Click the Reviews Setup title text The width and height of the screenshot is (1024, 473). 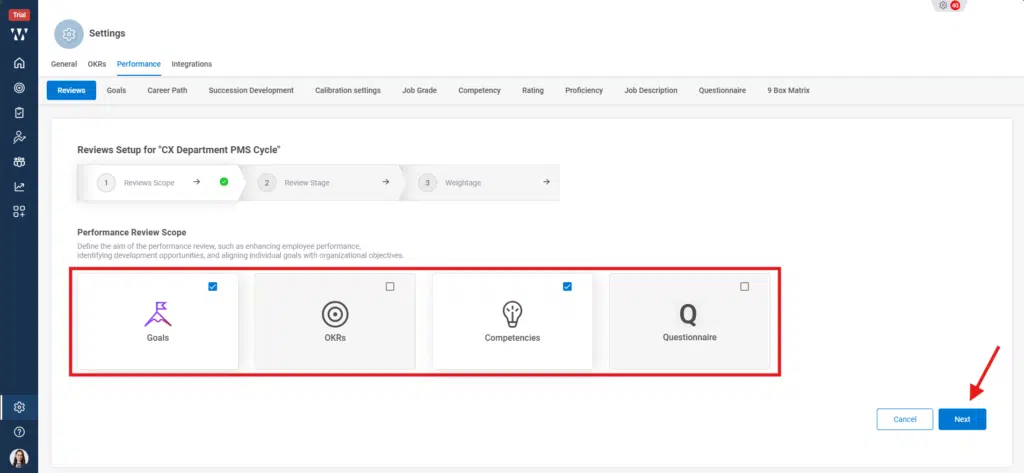pyautogui.click(x=179, y=150)
